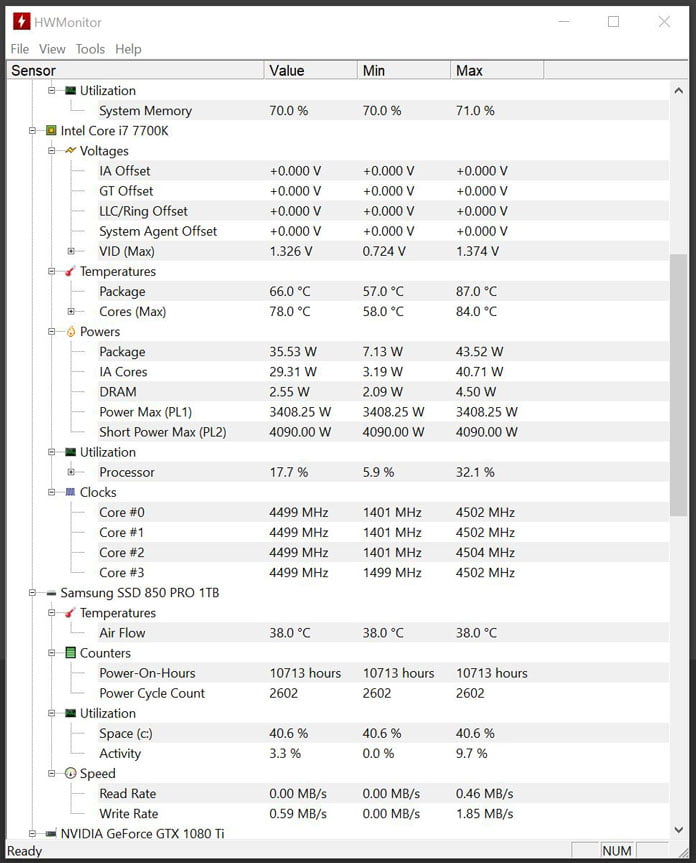Click the Min column header
696x863 pixels.
coord(404,70)
